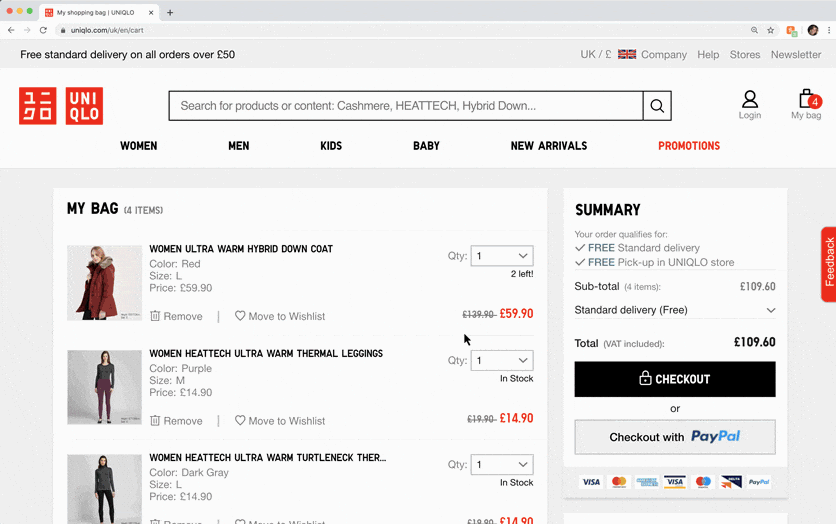Image resolution: width=836 pixels, height=524 pixels.
Task: Open the Chrome three-dot menu
Action: [x=829, y=30]
